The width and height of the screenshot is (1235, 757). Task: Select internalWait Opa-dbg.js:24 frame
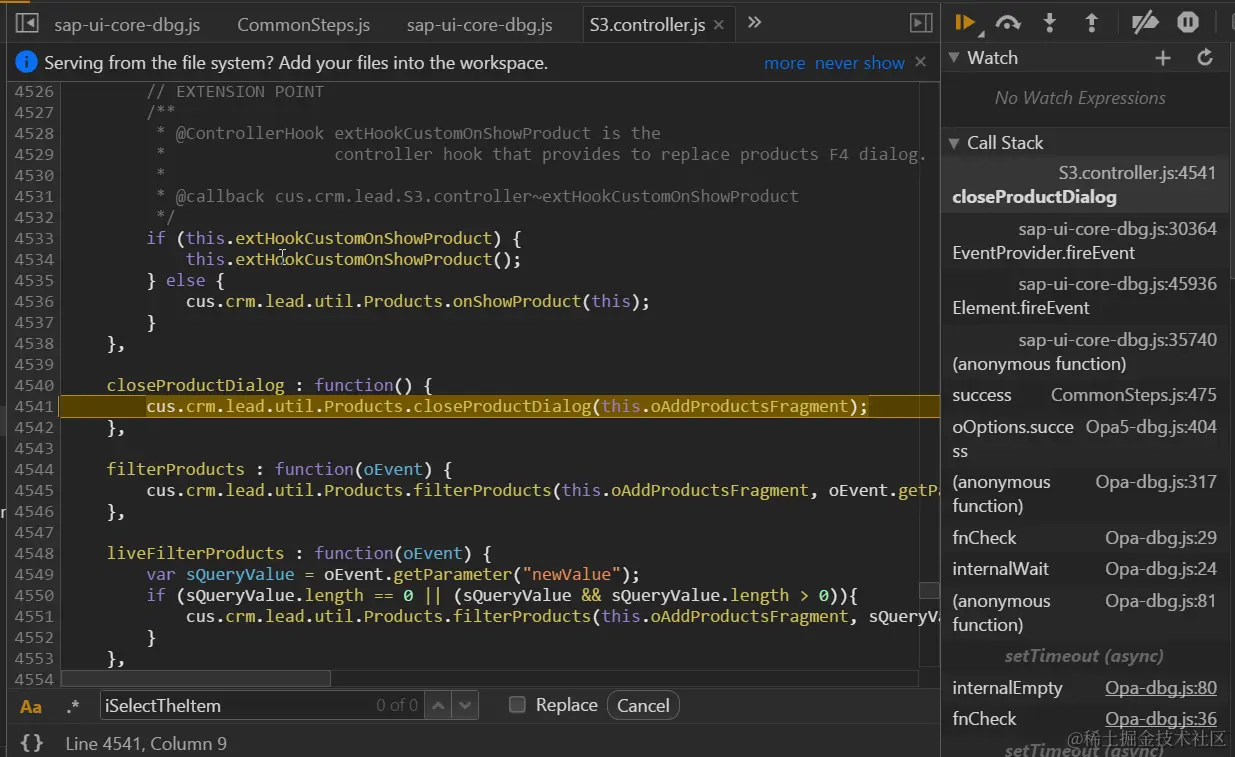tap(1085, 569)
